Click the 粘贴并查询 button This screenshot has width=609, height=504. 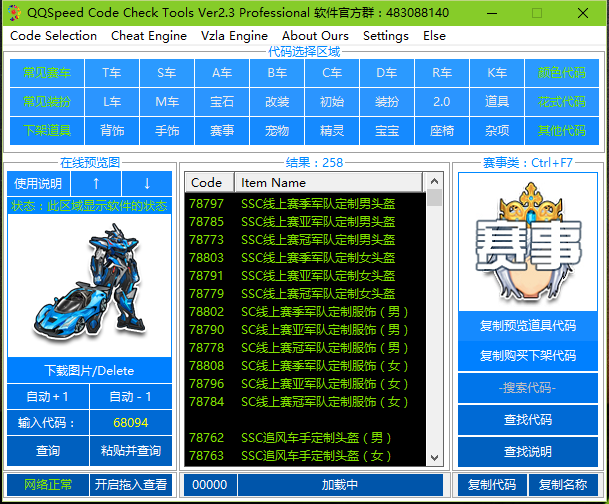130,451
